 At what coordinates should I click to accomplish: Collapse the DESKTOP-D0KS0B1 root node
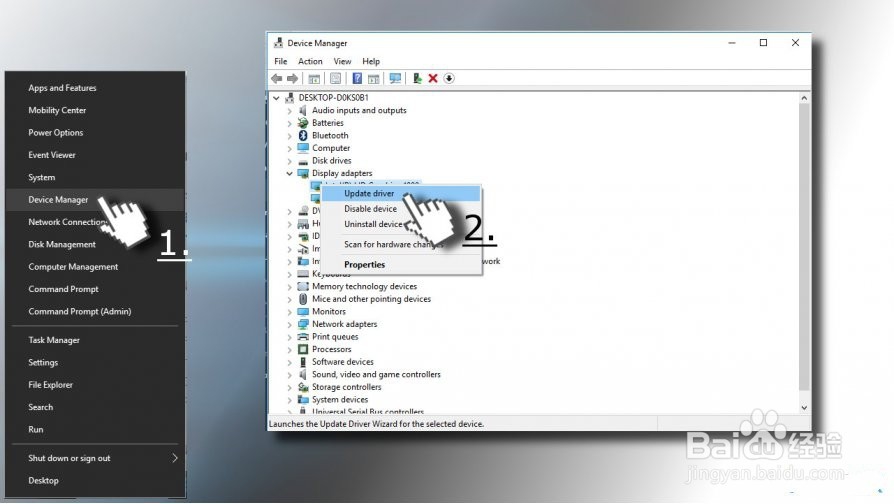coord(277,98)
